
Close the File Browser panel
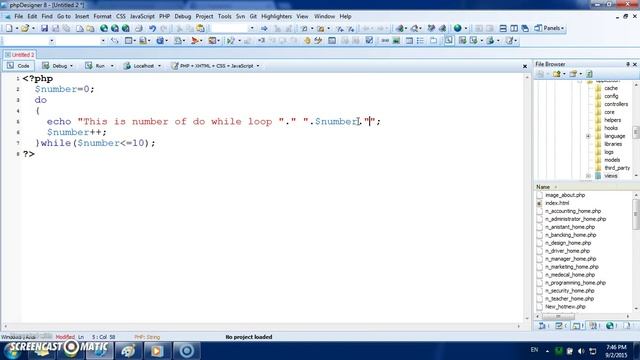click(635, 64)
